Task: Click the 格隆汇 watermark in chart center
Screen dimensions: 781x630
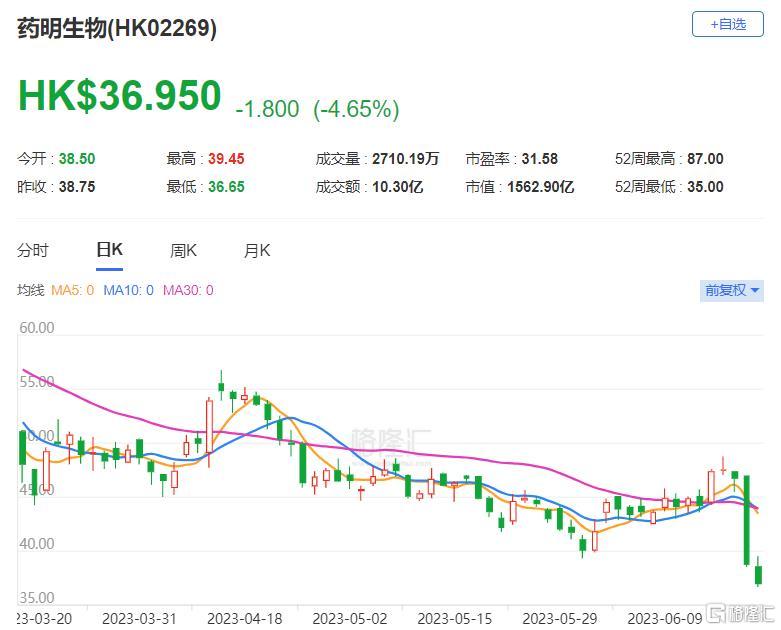Action: click(x=390, y=438)
